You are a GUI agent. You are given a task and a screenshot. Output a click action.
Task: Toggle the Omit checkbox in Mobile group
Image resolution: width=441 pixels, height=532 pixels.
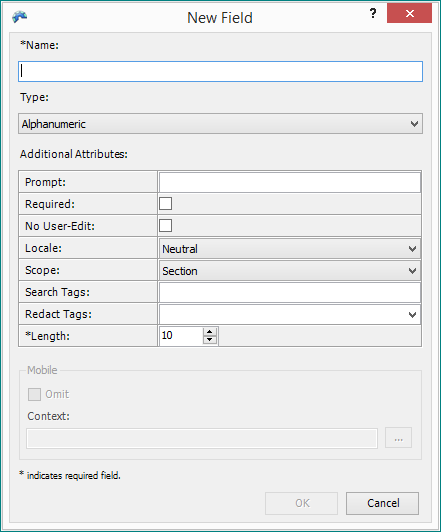34,394
